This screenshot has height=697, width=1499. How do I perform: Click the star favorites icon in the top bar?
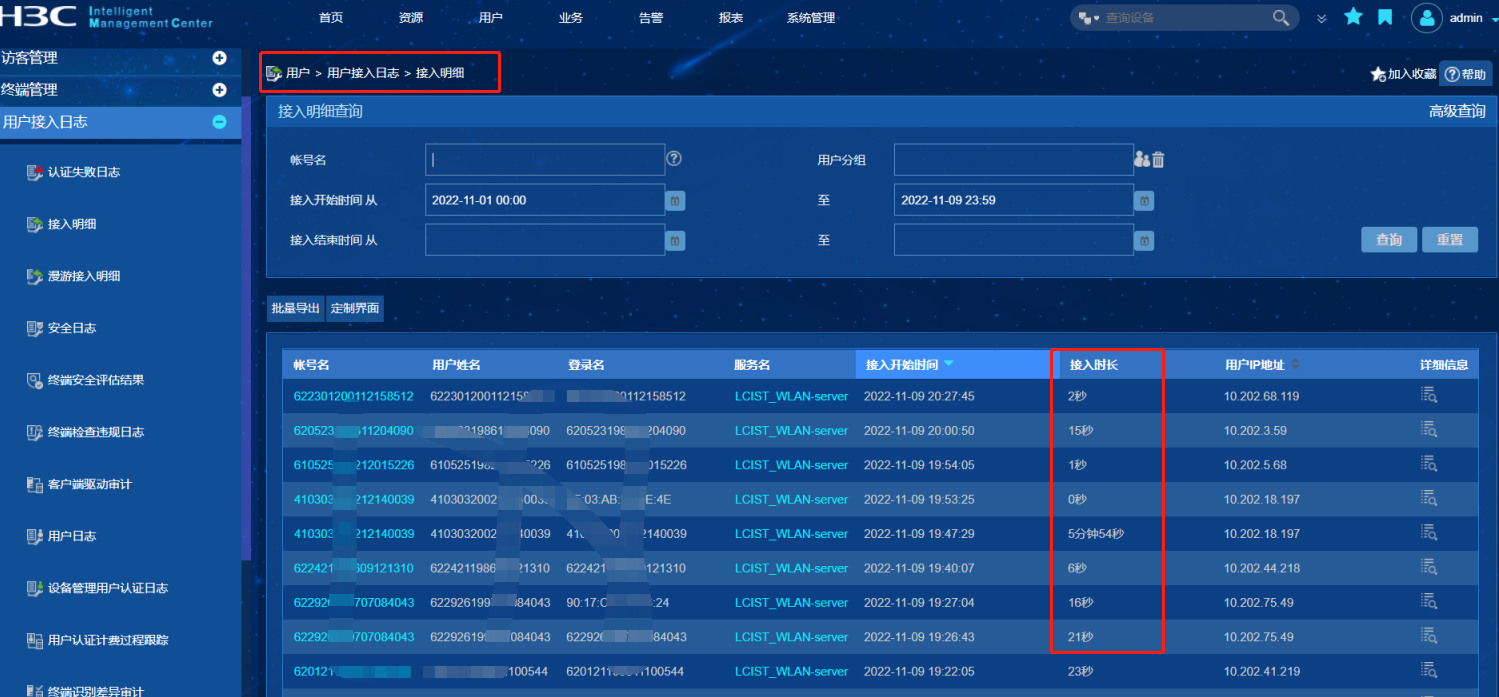1354,17
